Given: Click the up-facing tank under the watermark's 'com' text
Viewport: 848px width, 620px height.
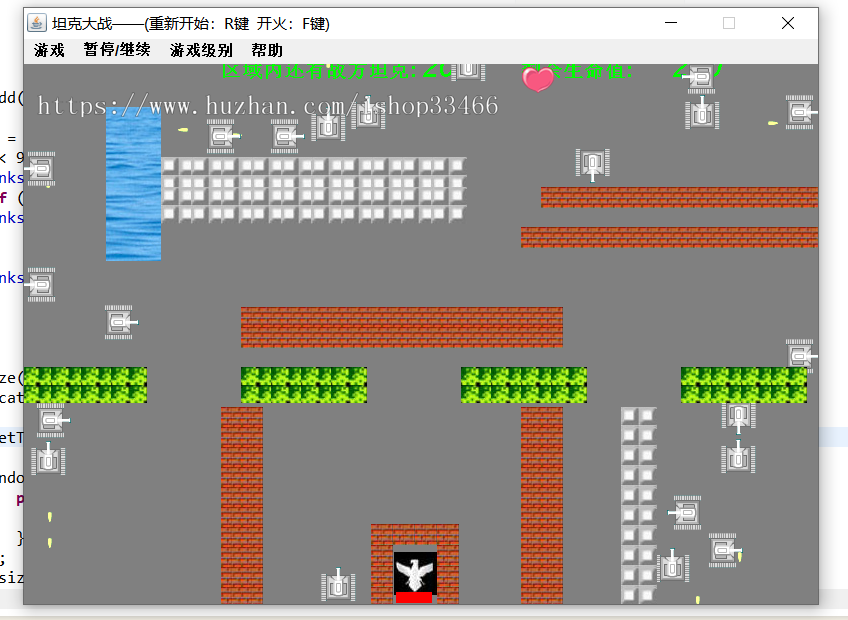Looking at the screenshot, I should (x=328, y=126).
